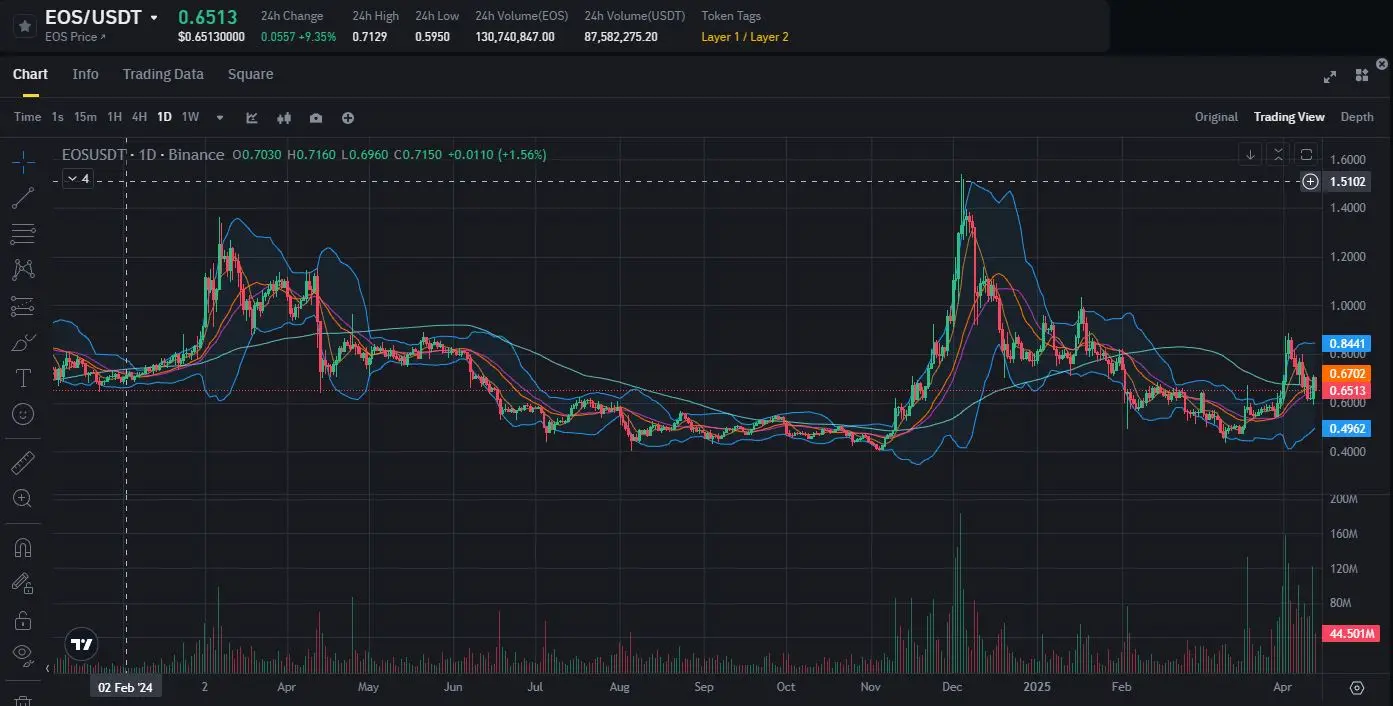Collapse the chart pane
Image resolution: width=1393 pixels, height=706 pixels.
pyautogui.click(x=1278, y=154)
